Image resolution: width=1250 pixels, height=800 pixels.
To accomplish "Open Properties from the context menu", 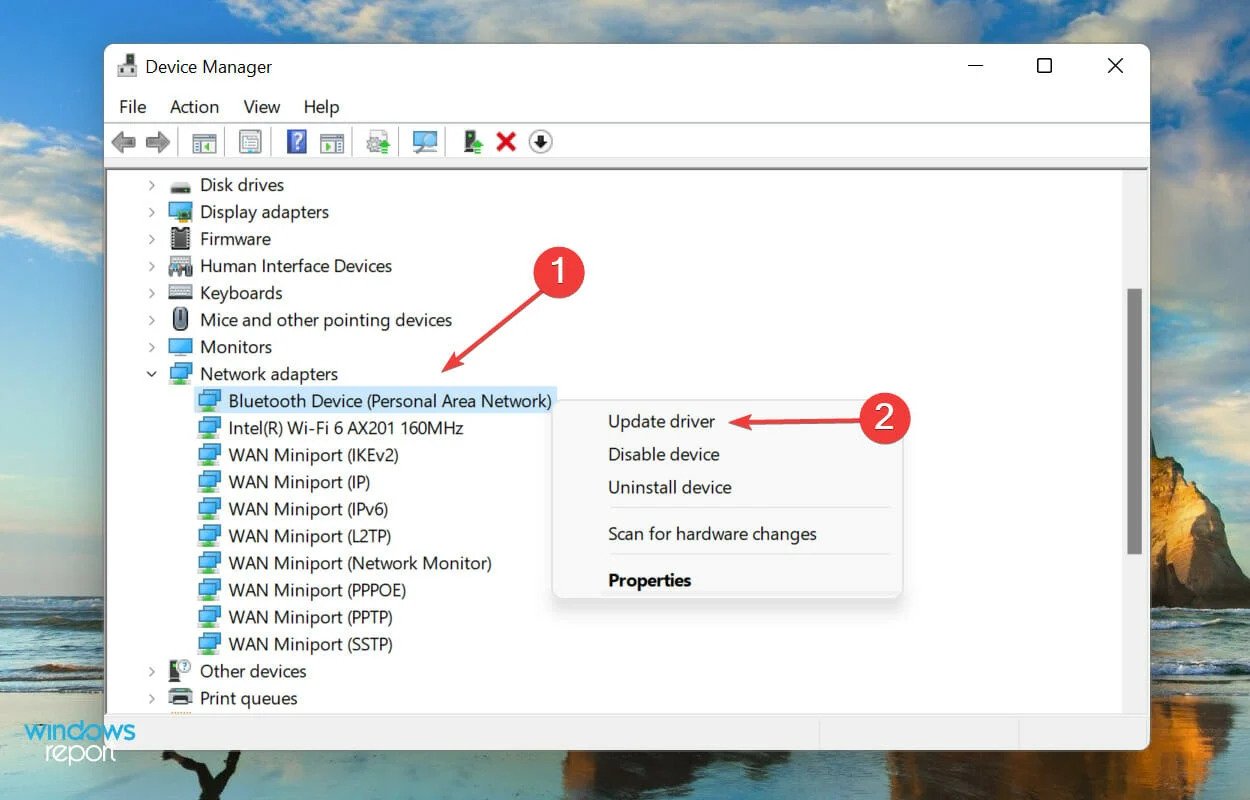I will coord(650,580).
